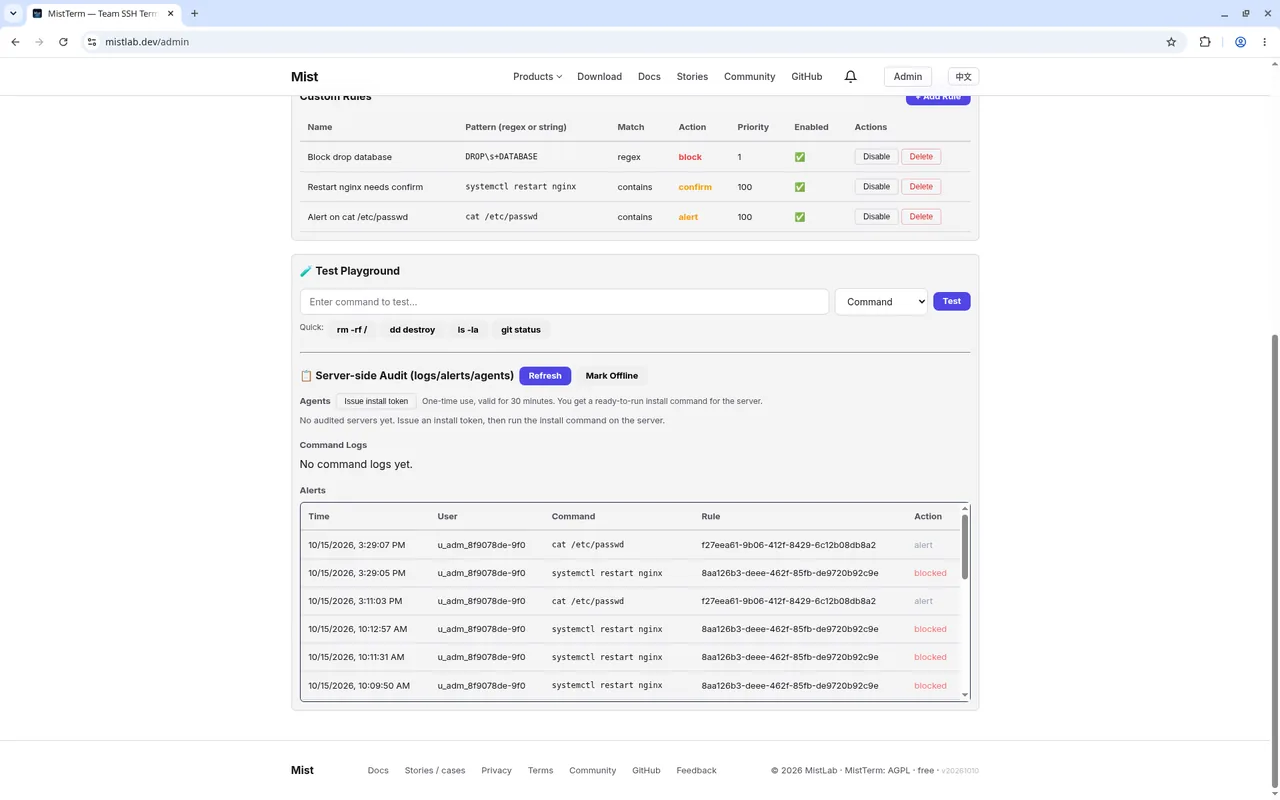Expand the Products dropdown menu
Image resolution: width=1280 pixels, height=800 pixels.
(x=537, y=77)
